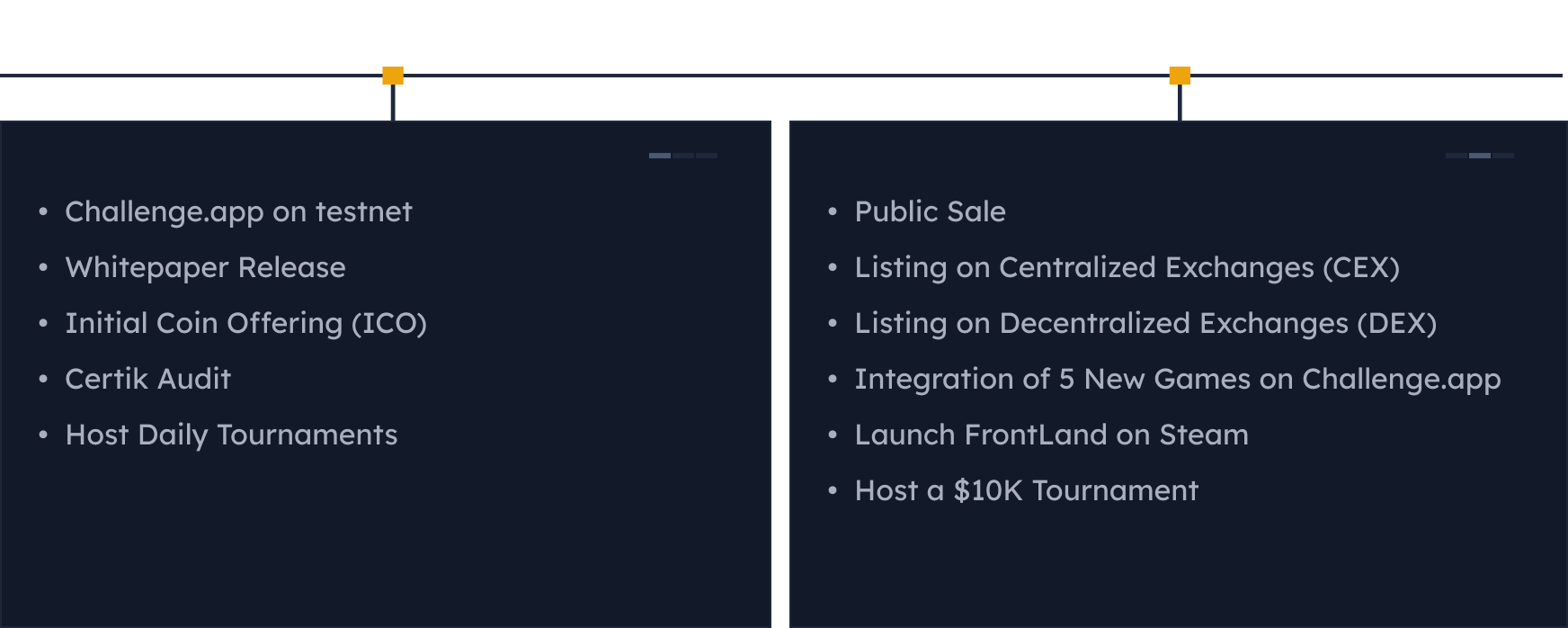Click the Public Sale item
Screen dimensions: 1568x628
(930, 211)
